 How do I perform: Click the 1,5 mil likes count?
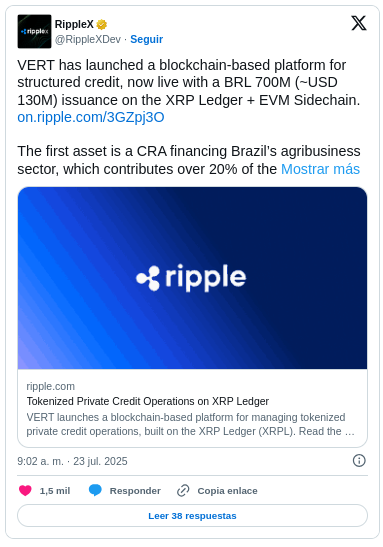click(x=55, y=491)
